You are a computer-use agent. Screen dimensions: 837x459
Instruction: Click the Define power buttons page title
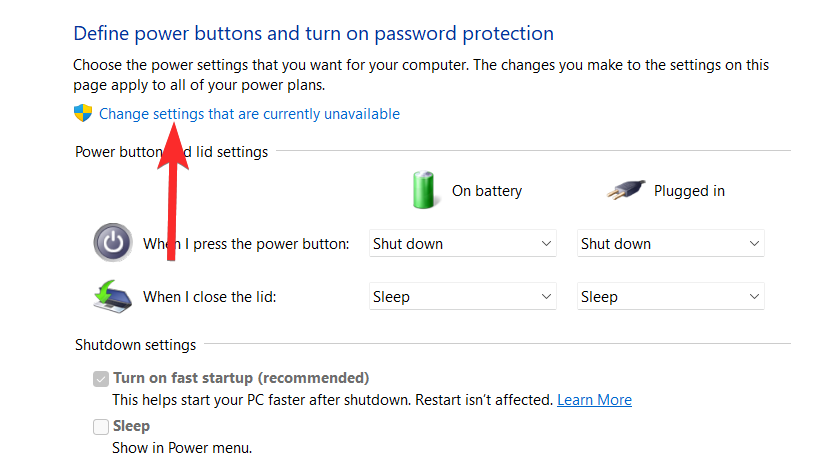313,33
